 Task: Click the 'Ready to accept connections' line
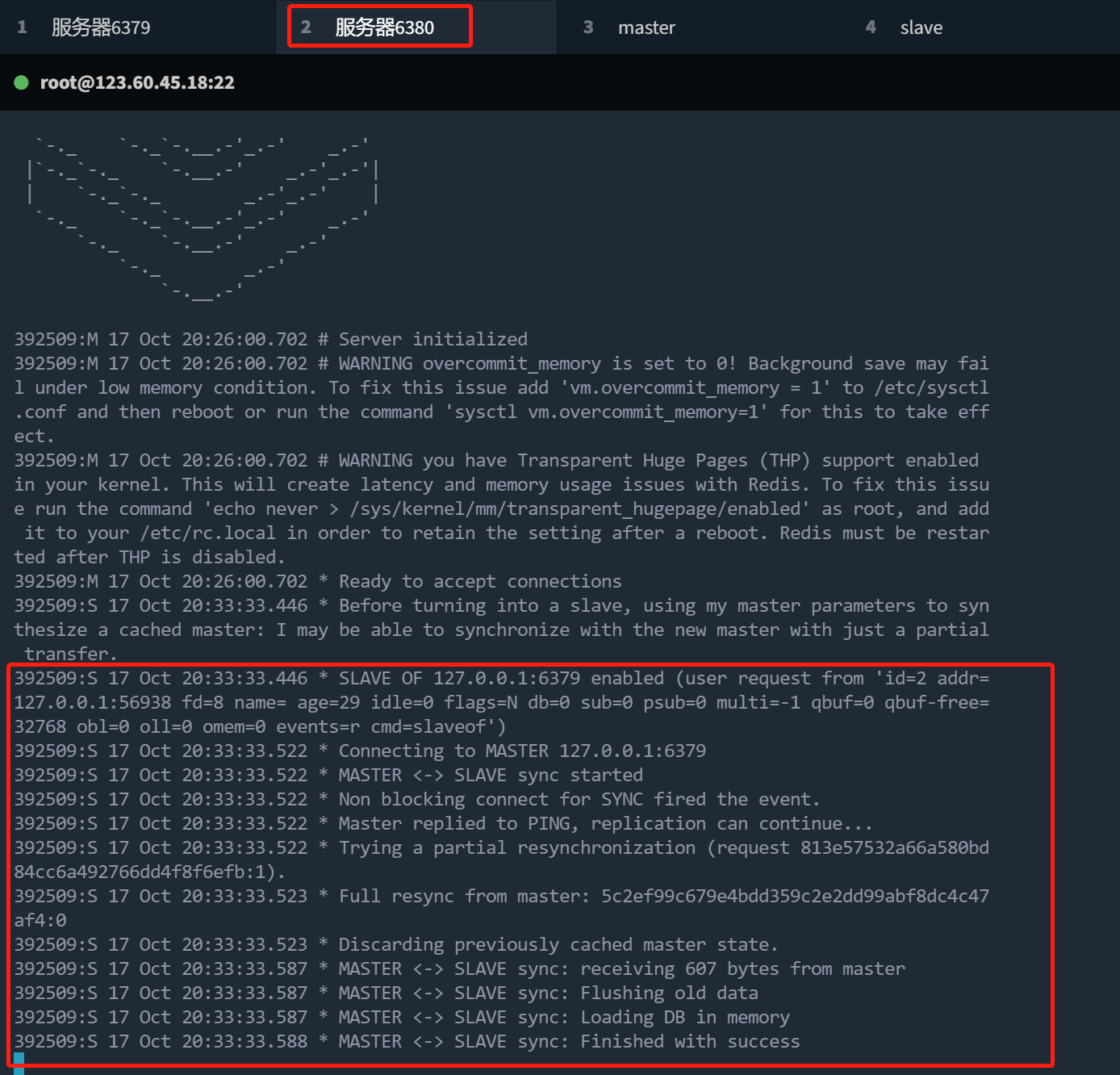[479, 581]
